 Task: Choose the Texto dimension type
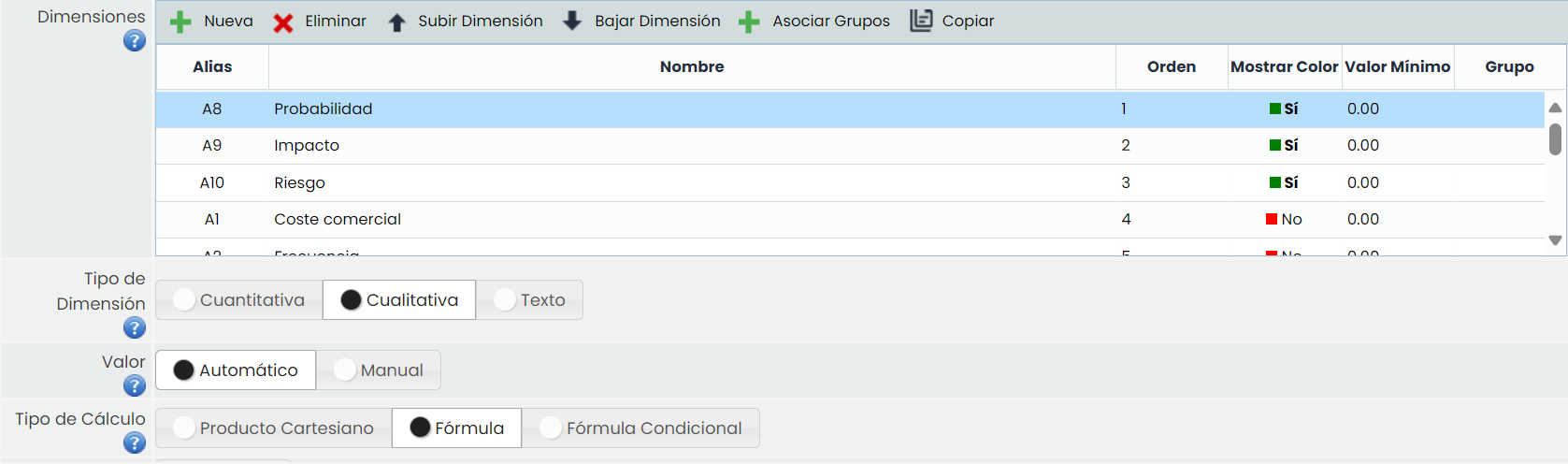(x=529, y=300)
